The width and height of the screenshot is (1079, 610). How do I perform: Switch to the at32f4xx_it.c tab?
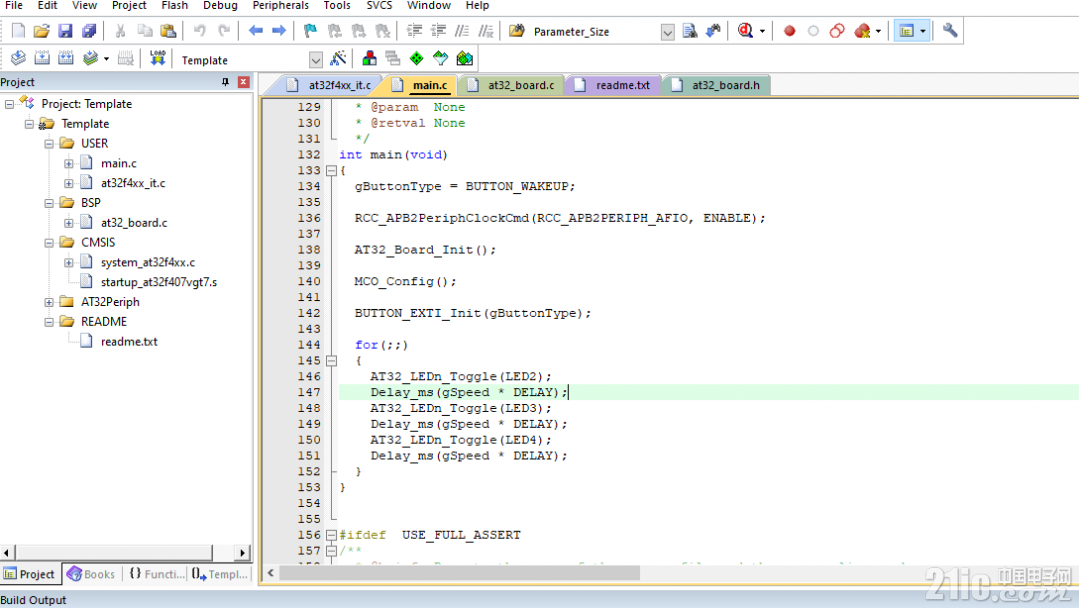click(330, 85)
